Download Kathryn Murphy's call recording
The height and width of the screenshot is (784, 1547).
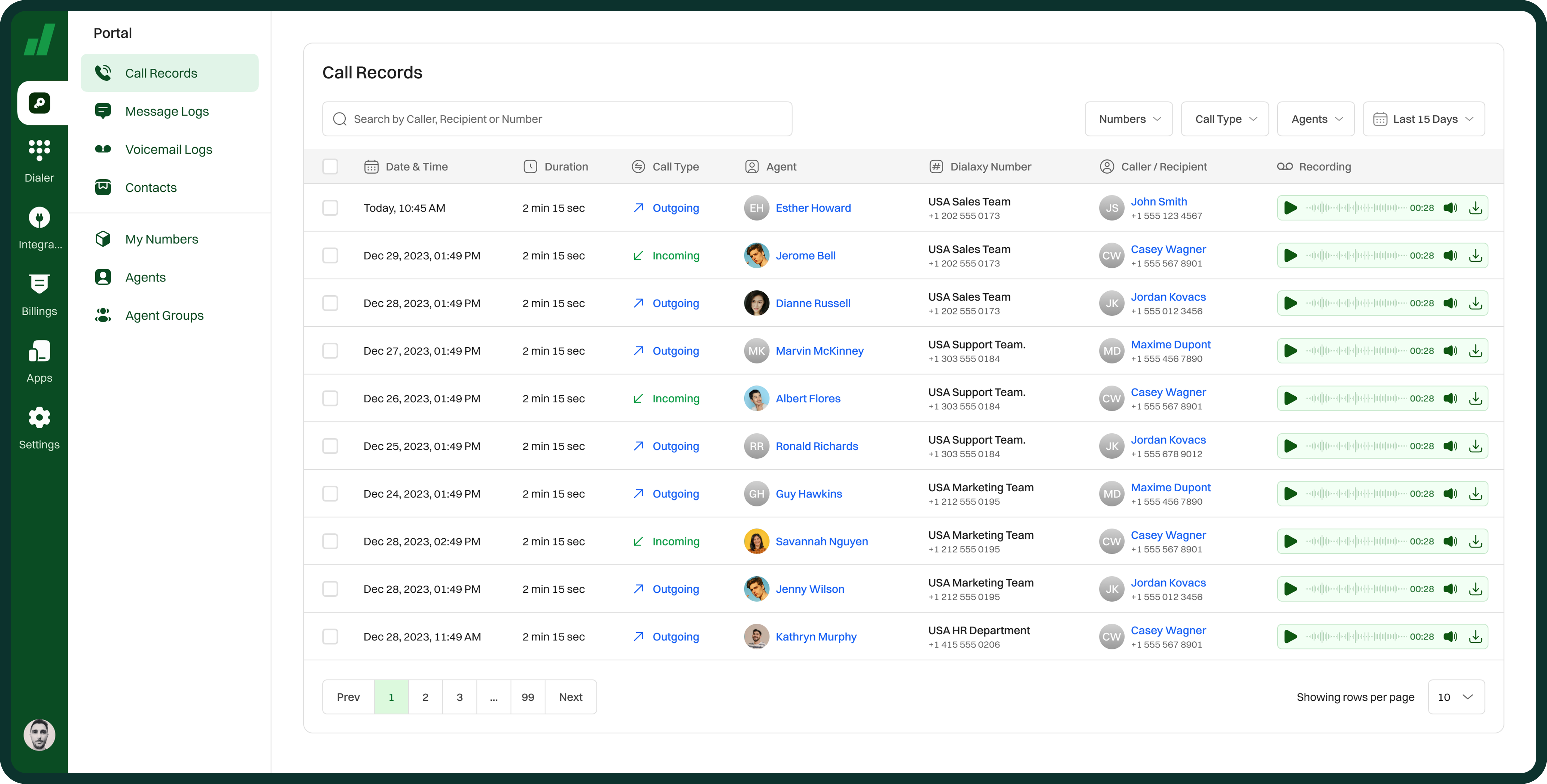1475,637
